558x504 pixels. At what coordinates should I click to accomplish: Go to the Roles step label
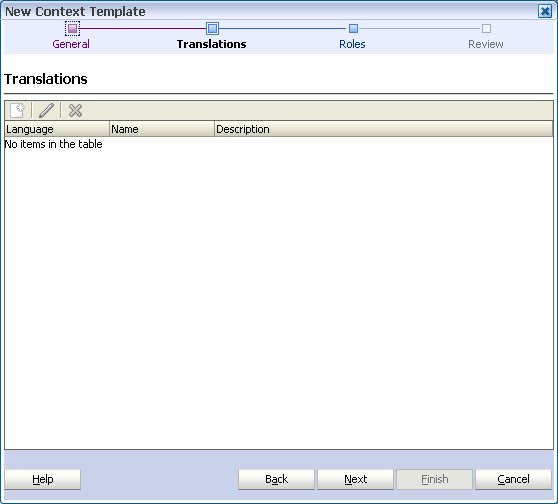(x=352, y=44)
